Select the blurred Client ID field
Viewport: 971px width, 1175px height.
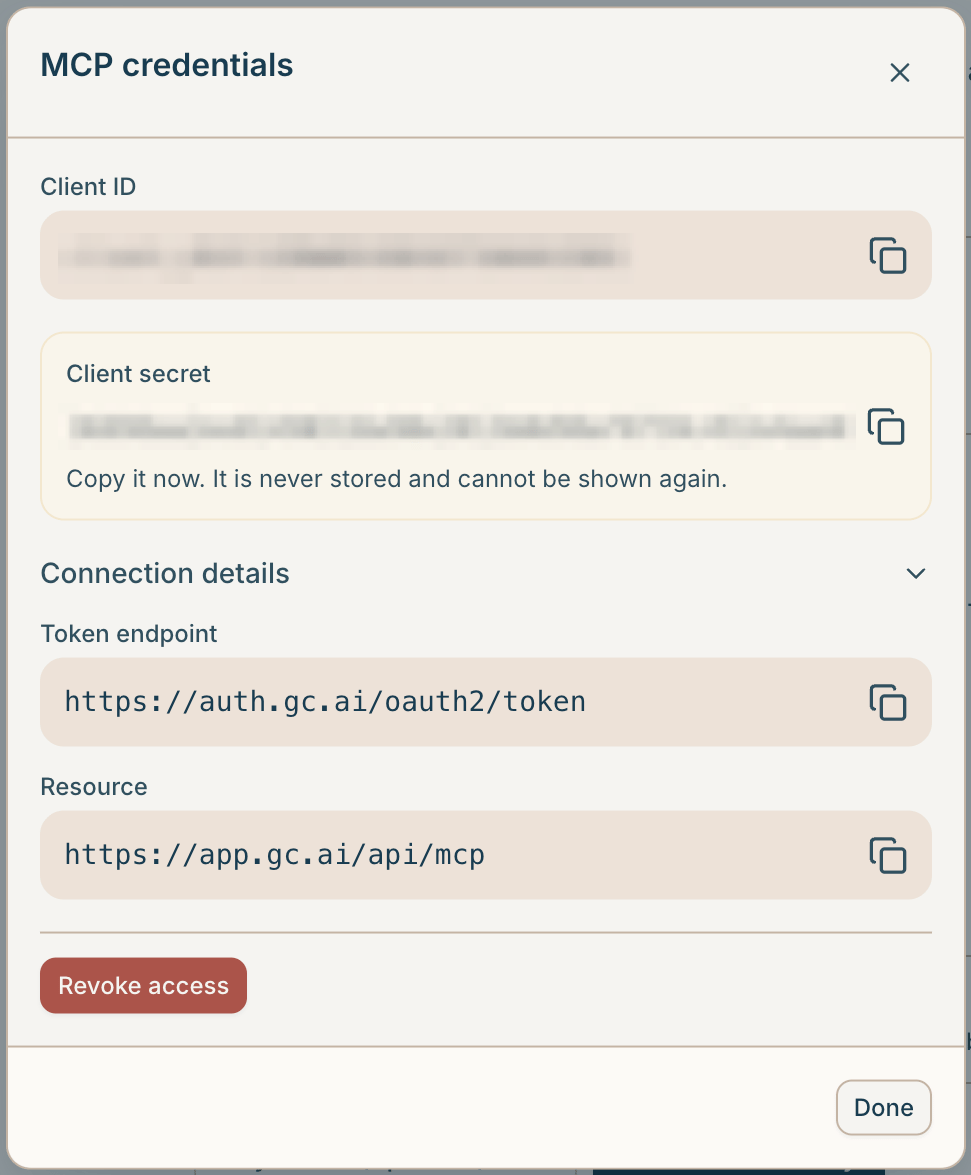[486, 256]
